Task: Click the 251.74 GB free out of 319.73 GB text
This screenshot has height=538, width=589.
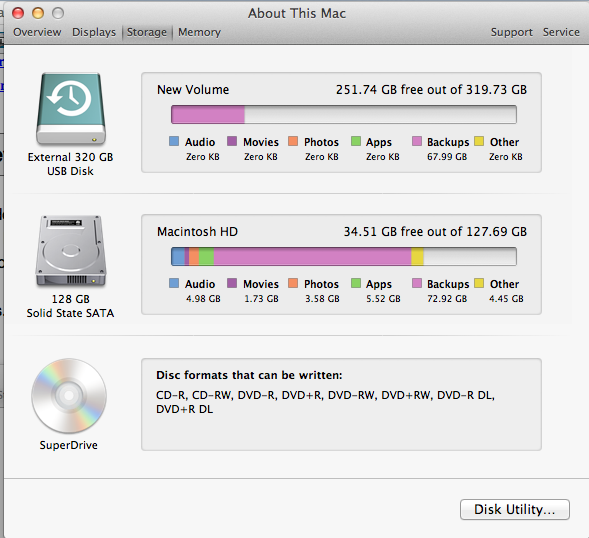Action: click(x=431, y=90)
